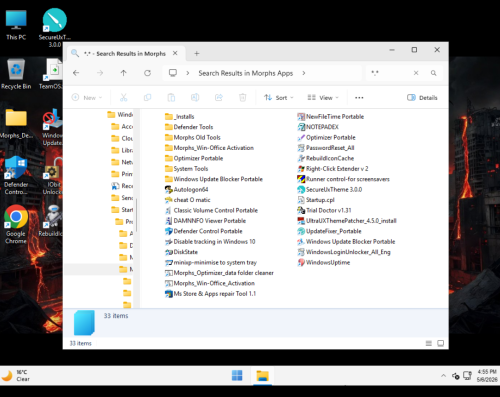Click the Back arrow in Explorer
Image resolution: width=500 pixels, height=397 pixels.
click(76, 73)
